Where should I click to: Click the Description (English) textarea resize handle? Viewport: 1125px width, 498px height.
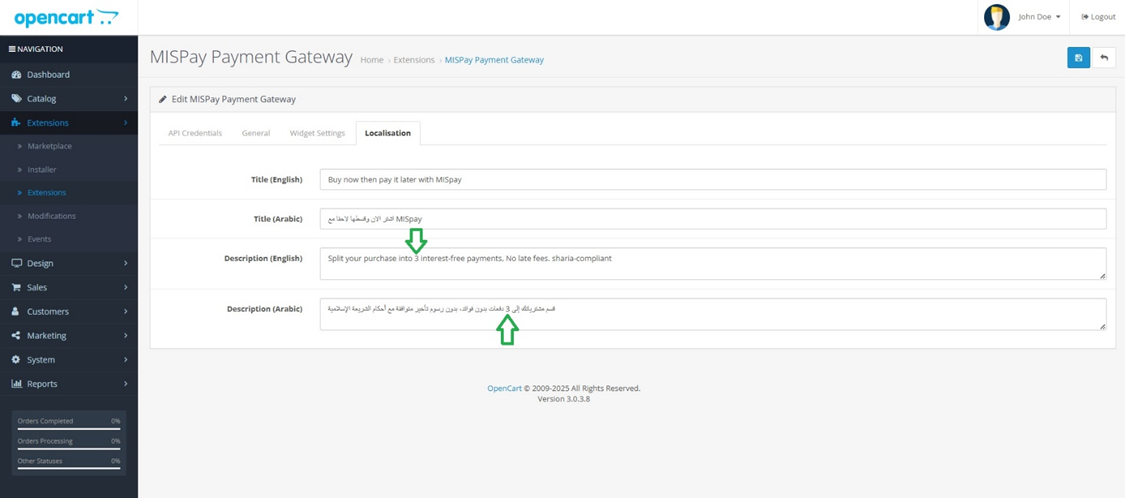[1103, 276]
